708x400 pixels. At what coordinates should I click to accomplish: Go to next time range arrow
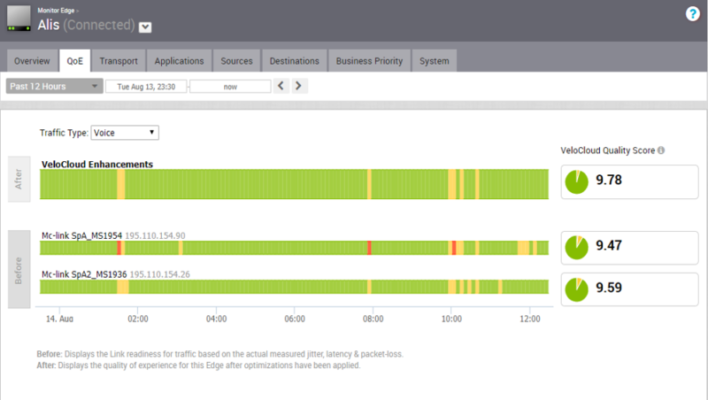click(299, 86)
